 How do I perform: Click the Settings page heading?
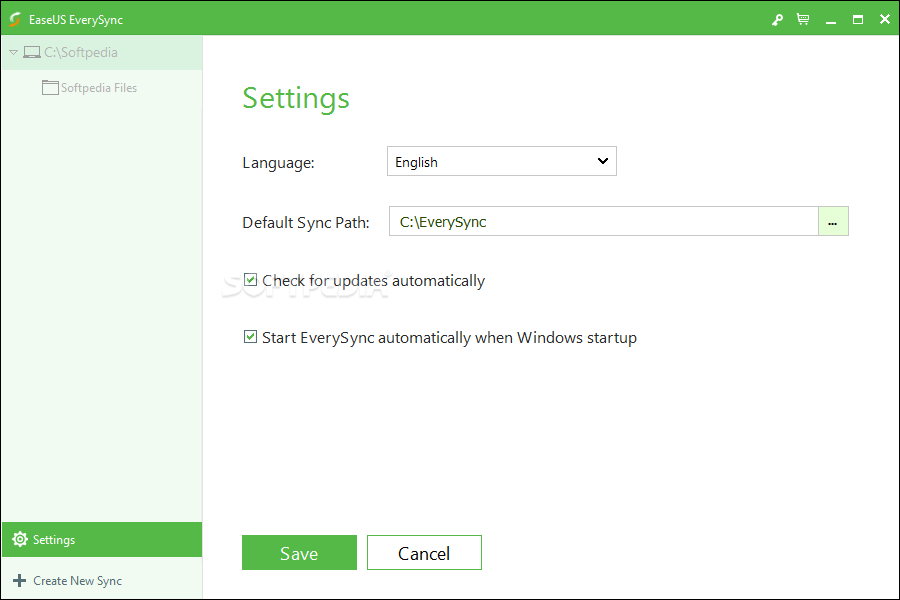coord(296,98)
